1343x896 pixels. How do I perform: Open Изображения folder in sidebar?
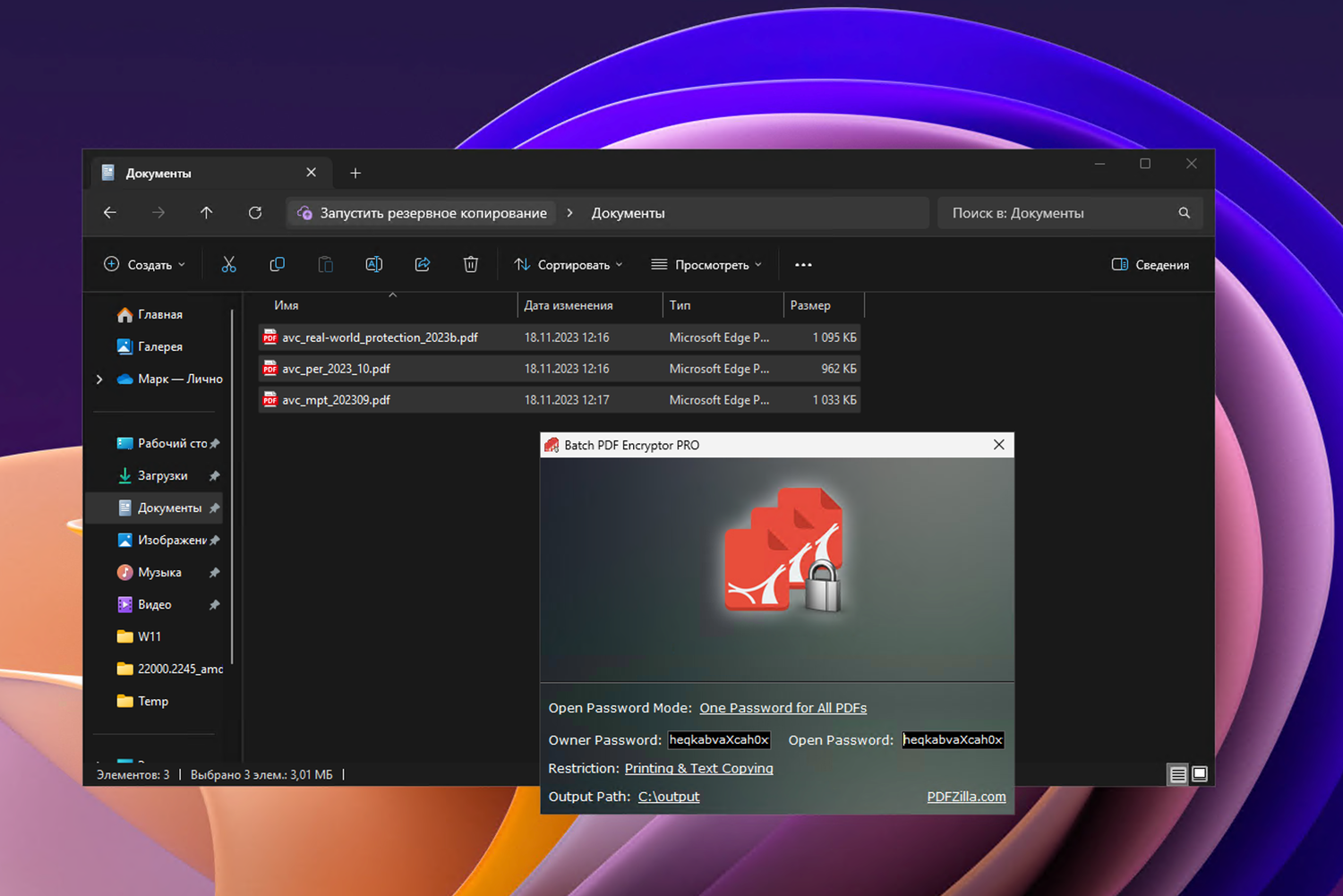(x=168, y=540)
